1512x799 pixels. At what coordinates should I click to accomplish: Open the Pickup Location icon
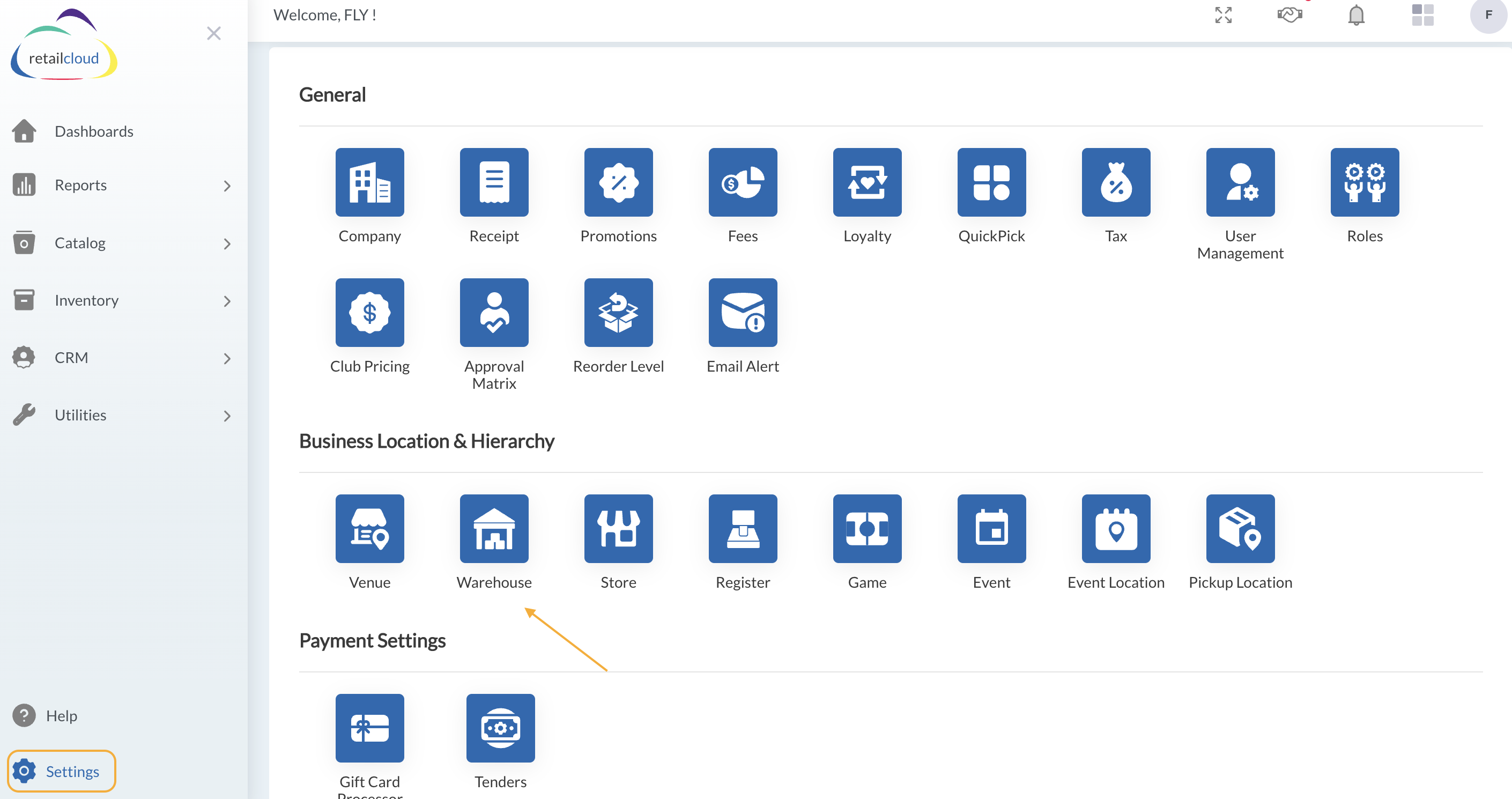[1241, 528]
